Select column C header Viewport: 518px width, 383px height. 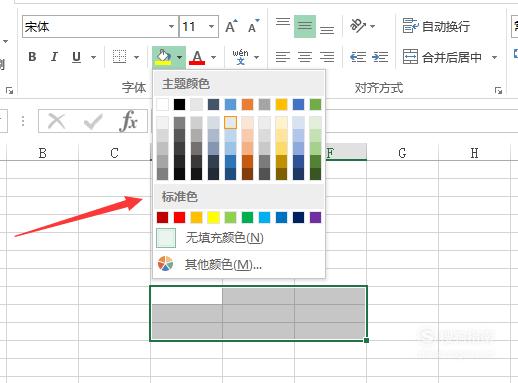click(x=114, y=153)
